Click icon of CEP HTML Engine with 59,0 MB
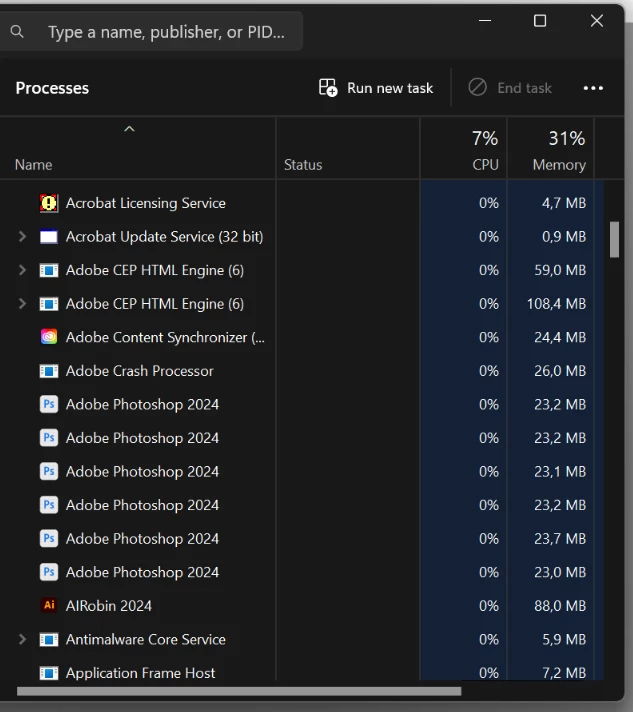This screenshot has height=712, width=633. pyautogui.click(x=49, y=270)
